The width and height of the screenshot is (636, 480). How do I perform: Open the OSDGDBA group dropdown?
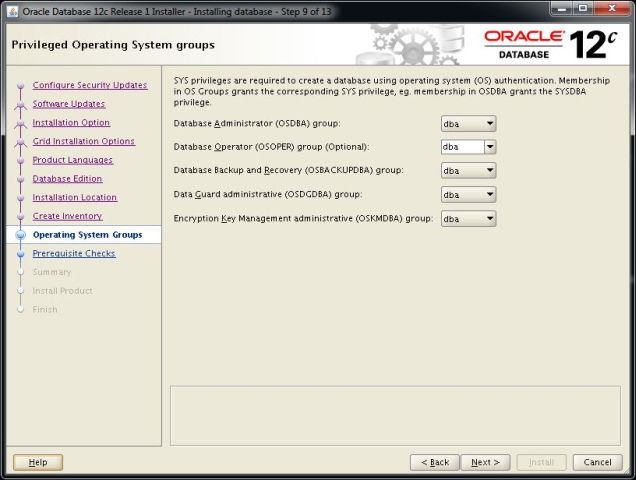[468, 195]
